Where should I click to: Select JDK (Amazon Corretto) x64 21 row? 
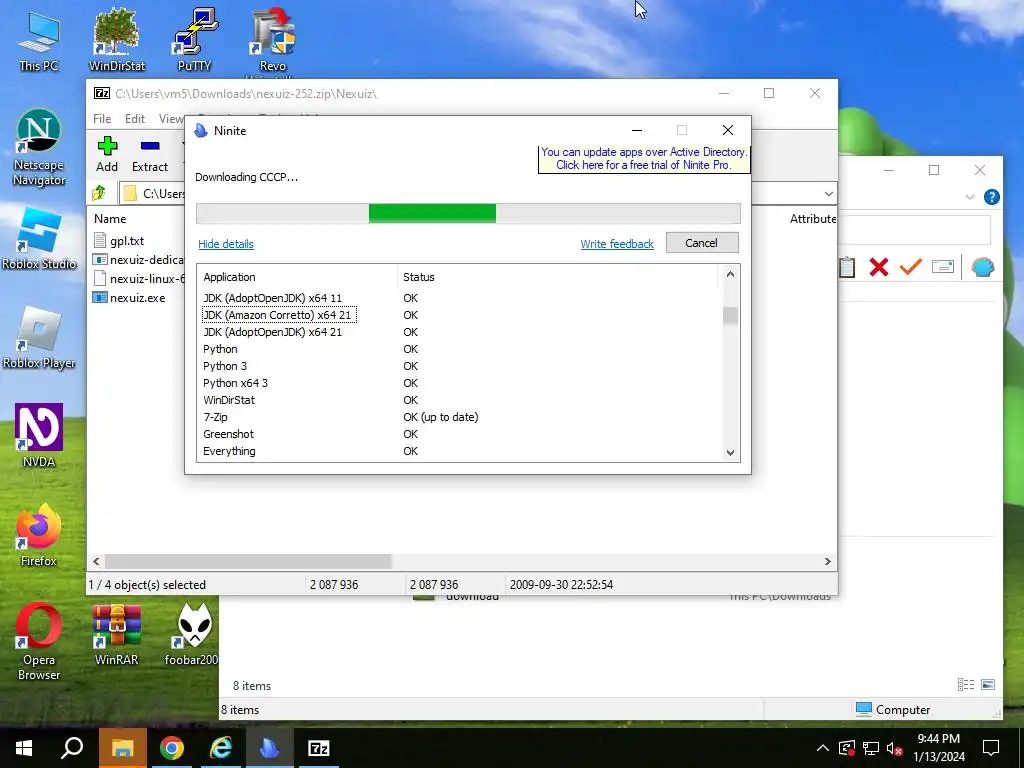tap(460, 315)
